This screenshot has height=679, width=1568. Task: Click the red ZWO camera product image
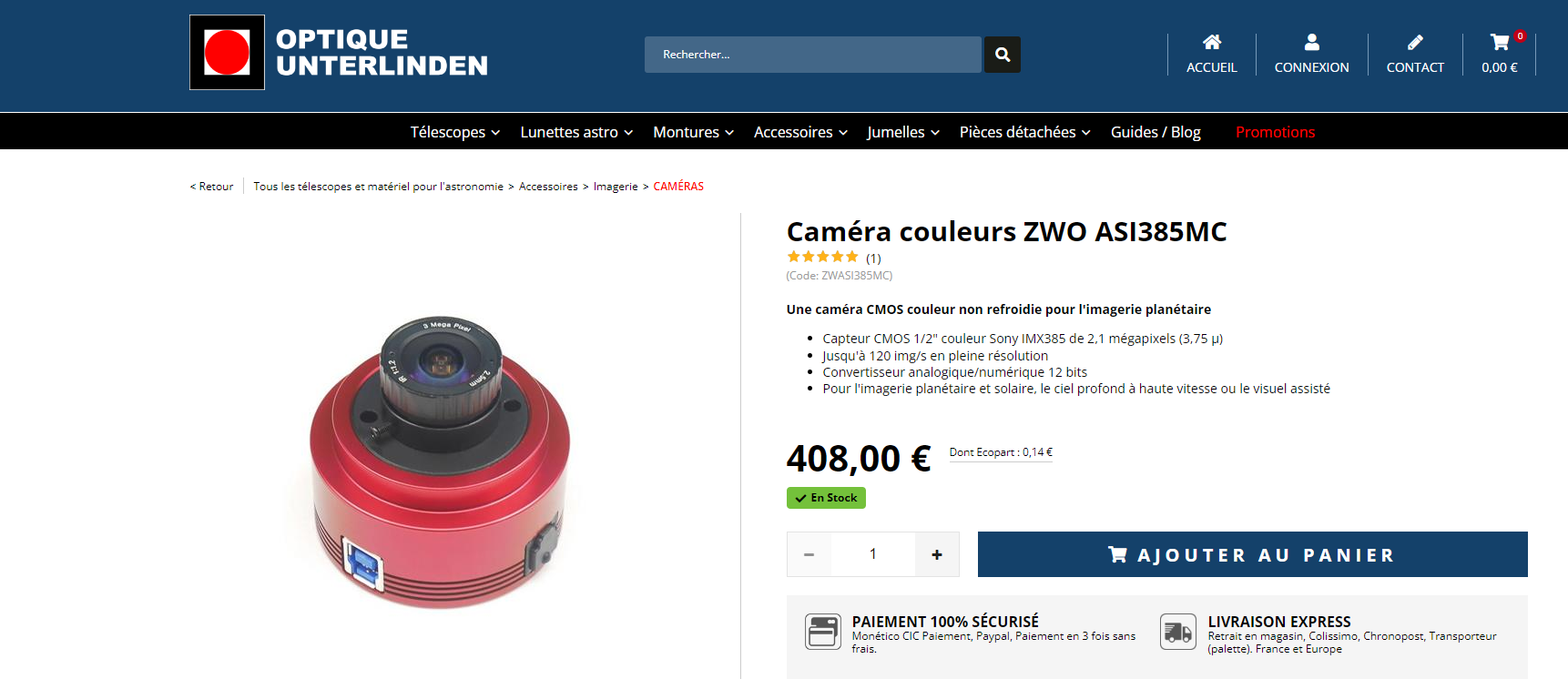point(440,461)
